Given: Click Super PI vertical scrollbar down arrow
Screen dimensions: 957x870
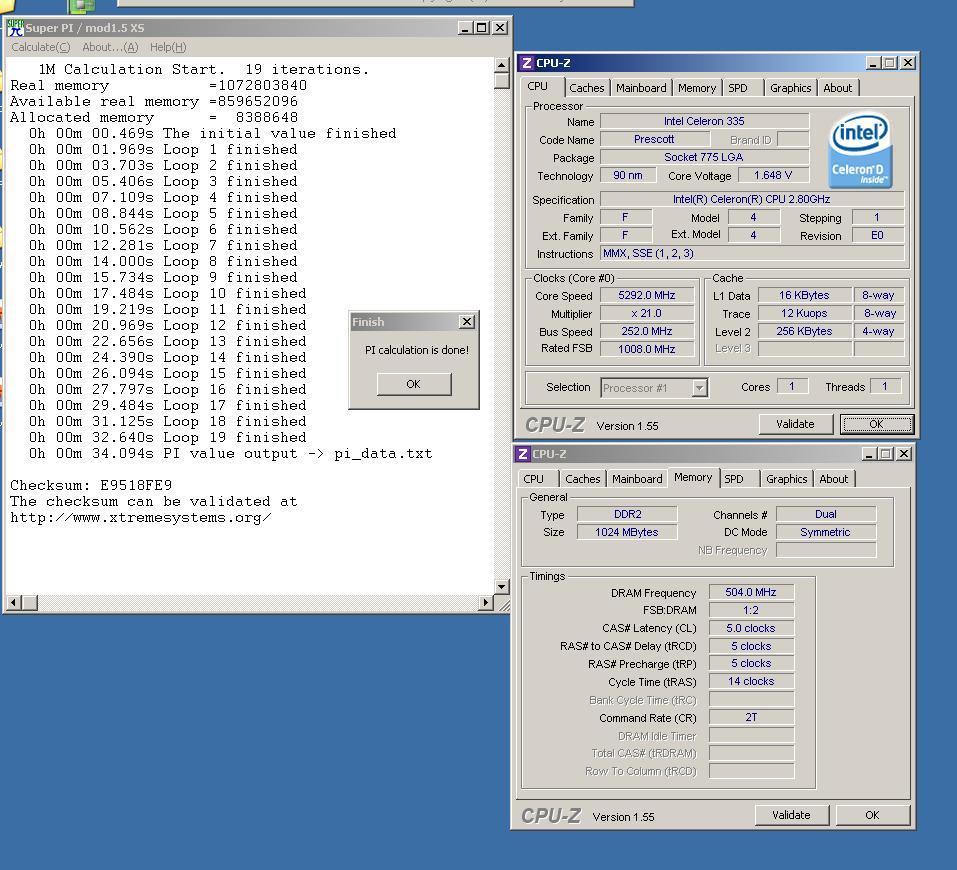Looking at the screenshot, I should click(x=501, y=587).
